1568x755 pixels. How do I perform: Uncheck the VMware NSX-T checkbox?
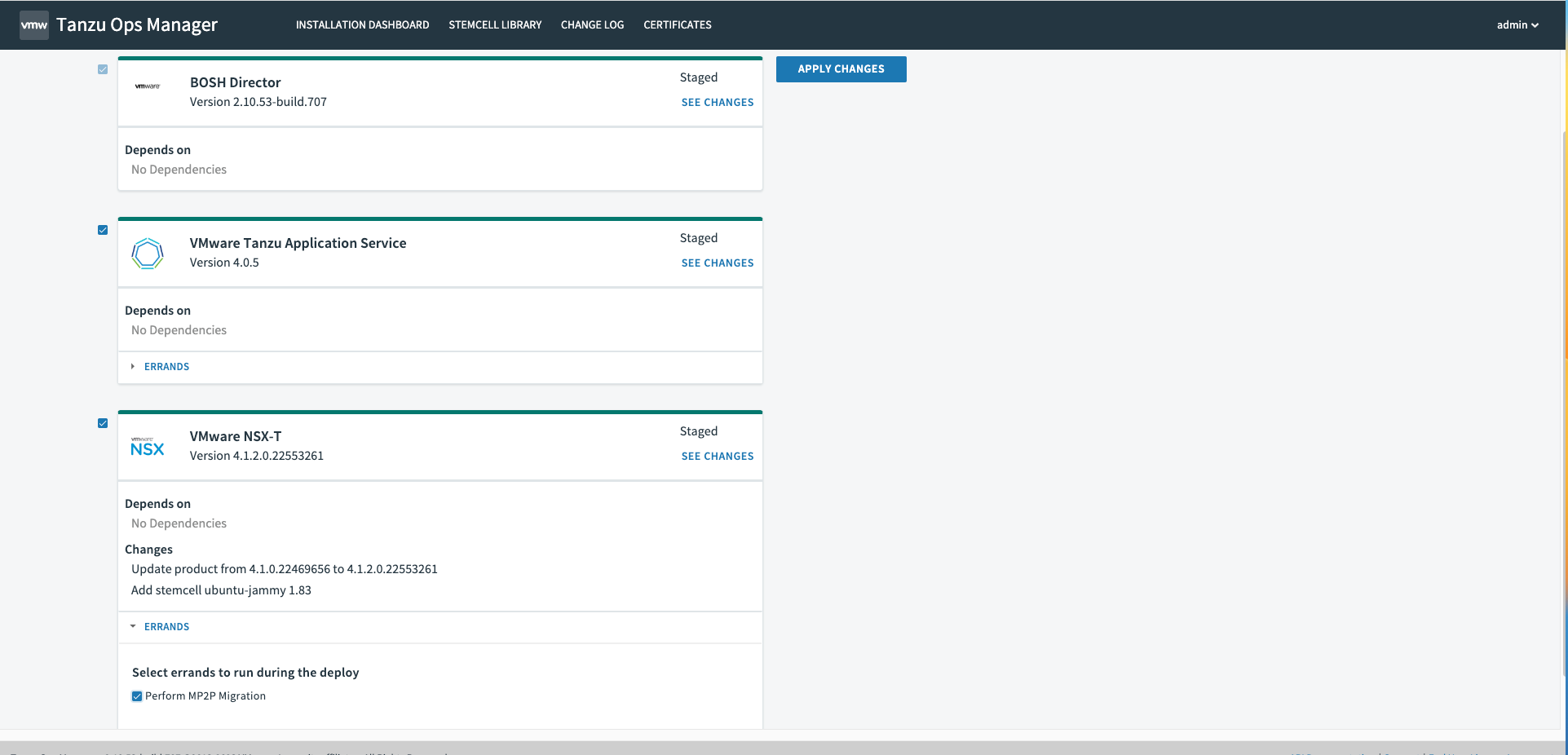point(103,423)
